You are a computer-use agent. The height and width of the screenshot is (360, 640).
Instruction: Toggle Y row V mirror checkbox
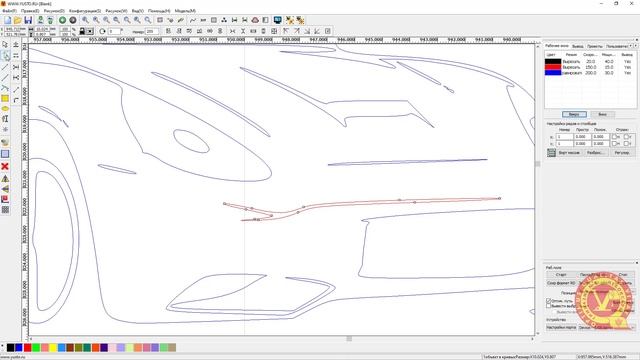[627, 144]
